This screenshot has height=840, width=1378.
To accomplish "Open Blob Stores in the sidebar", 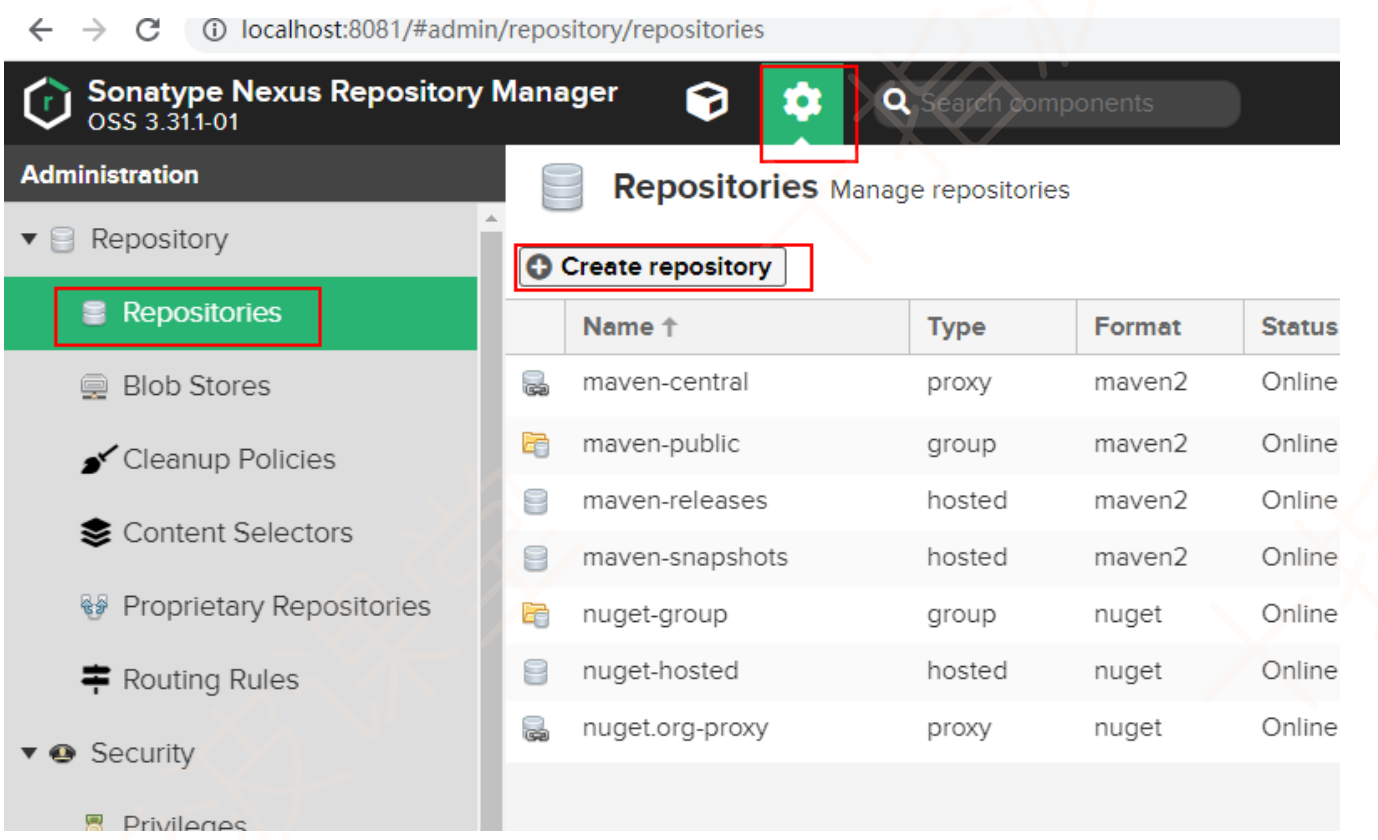I will pyautogui.click(x=241, y=386).
